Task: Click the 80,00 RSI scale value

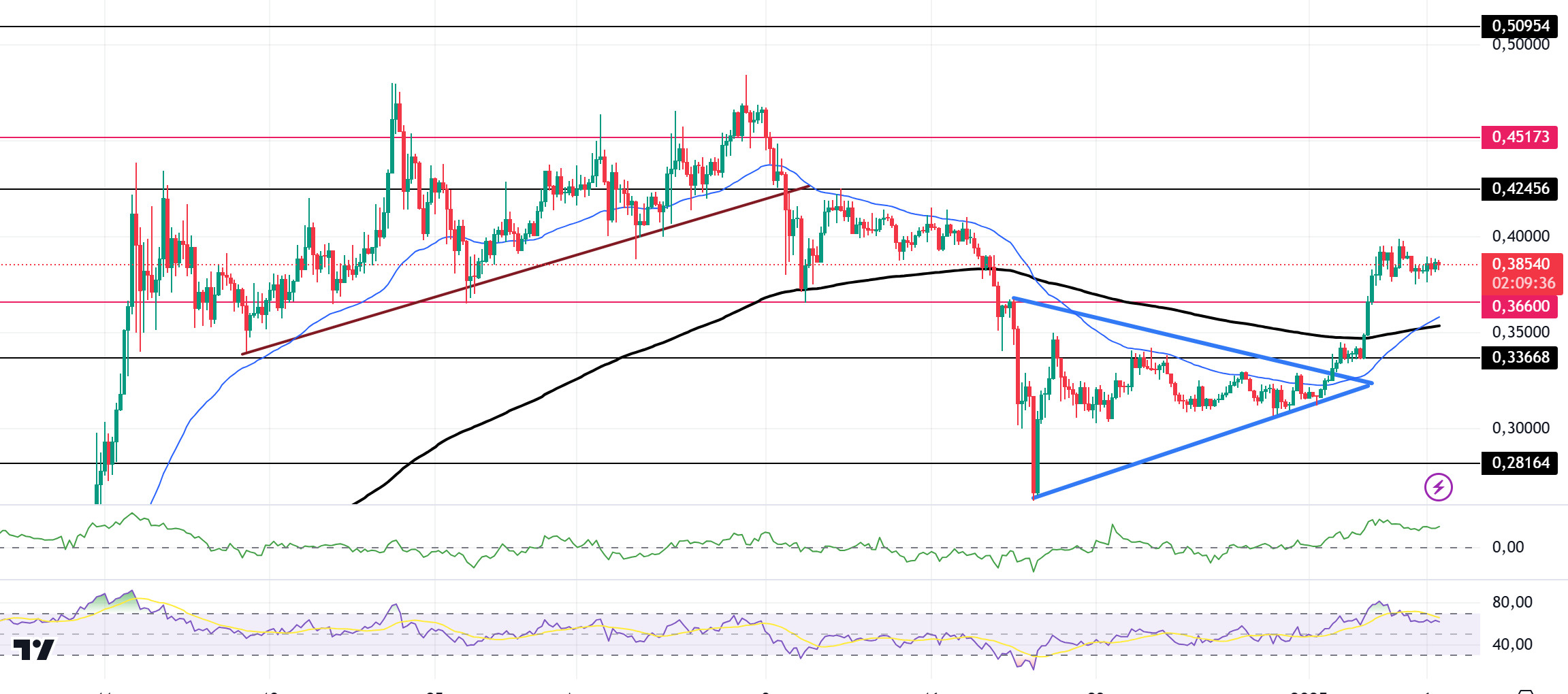Action: [x=1512, y=602]
